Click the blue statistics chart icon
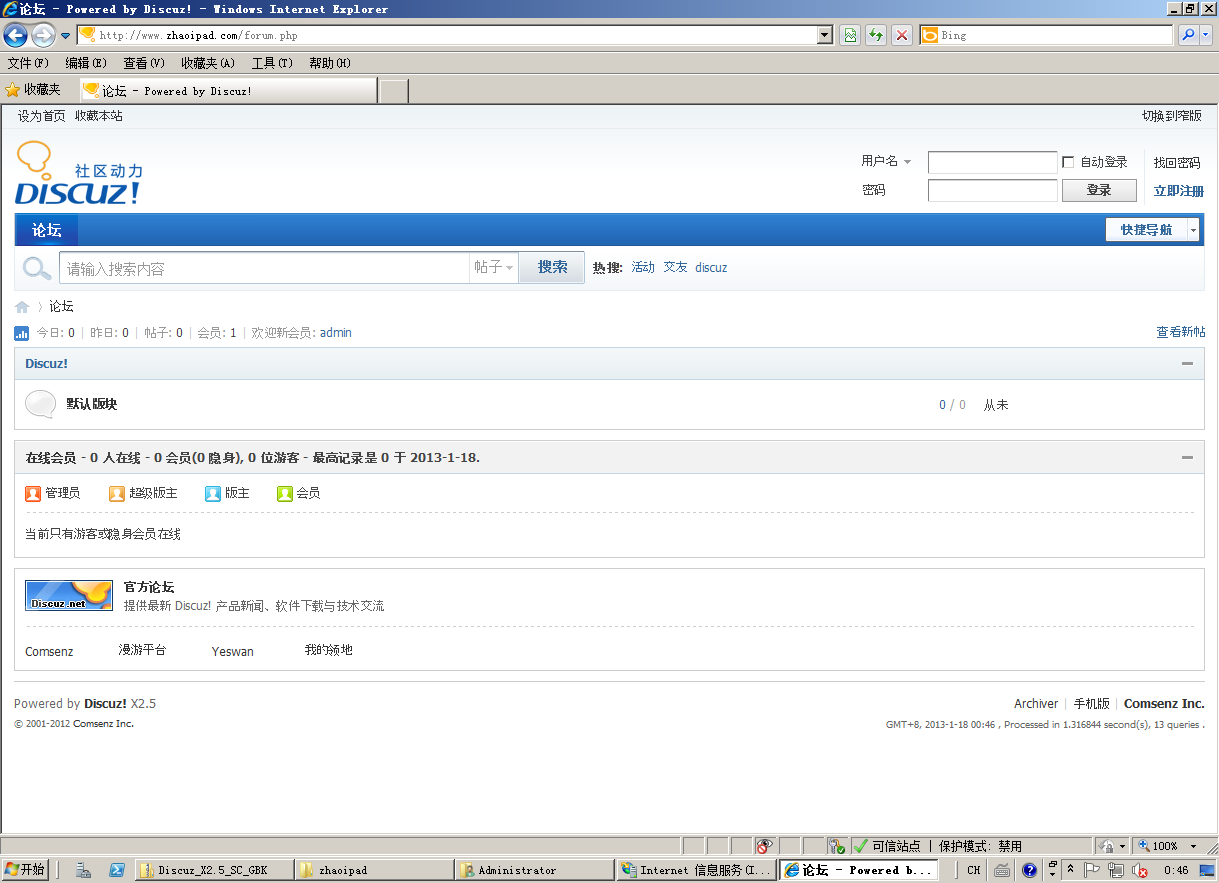The width and height of the screenshot is (1219, 883). tap(22, 333)
